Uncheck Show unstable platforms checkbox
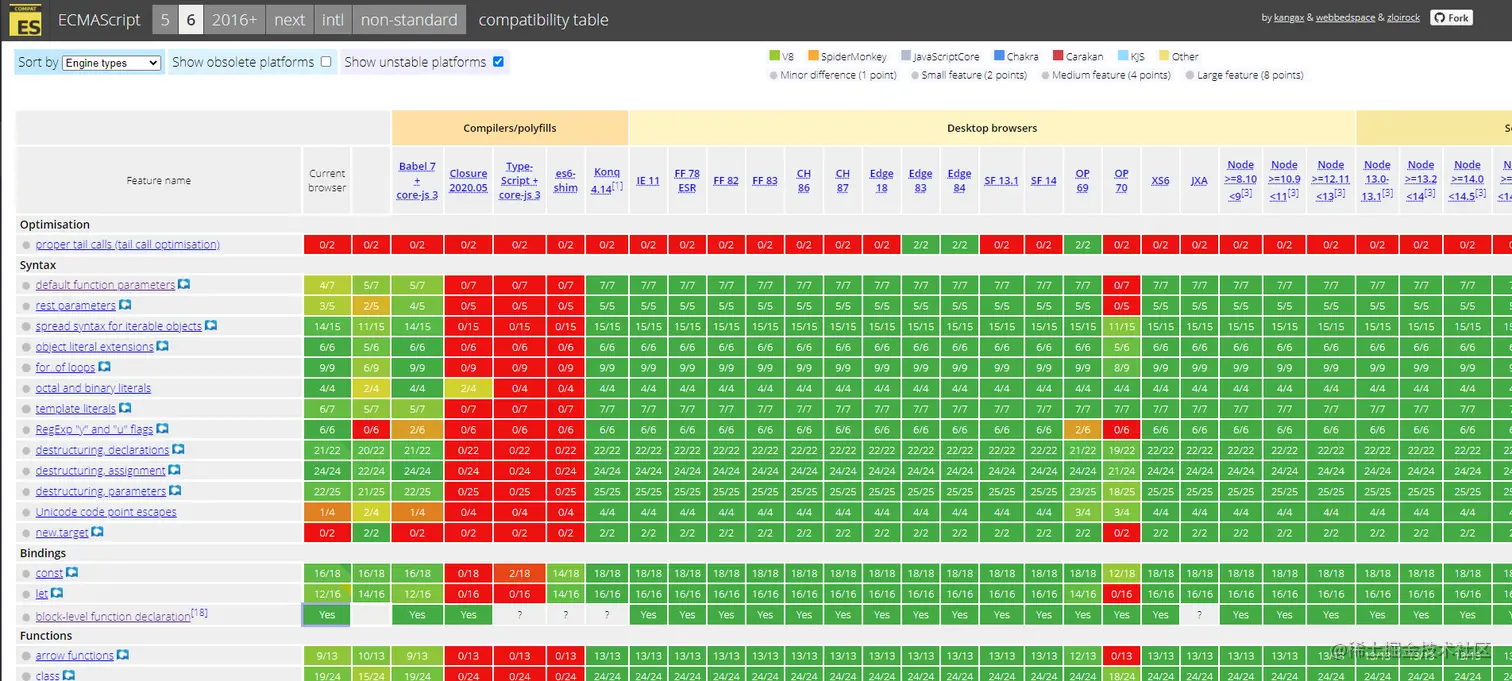1512x681 pixels. pyautogui.click(x=498, y=62)
